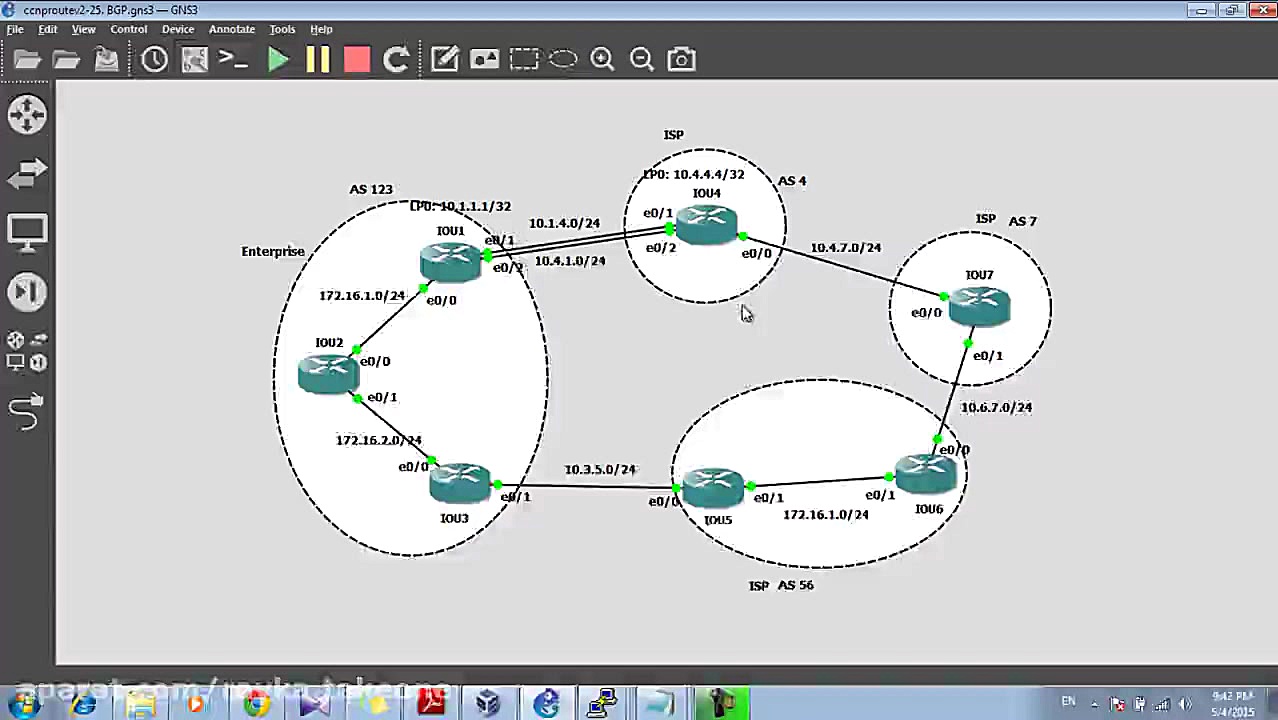Click the 10.4.7.0/24 network label

[x=846, y=247]
